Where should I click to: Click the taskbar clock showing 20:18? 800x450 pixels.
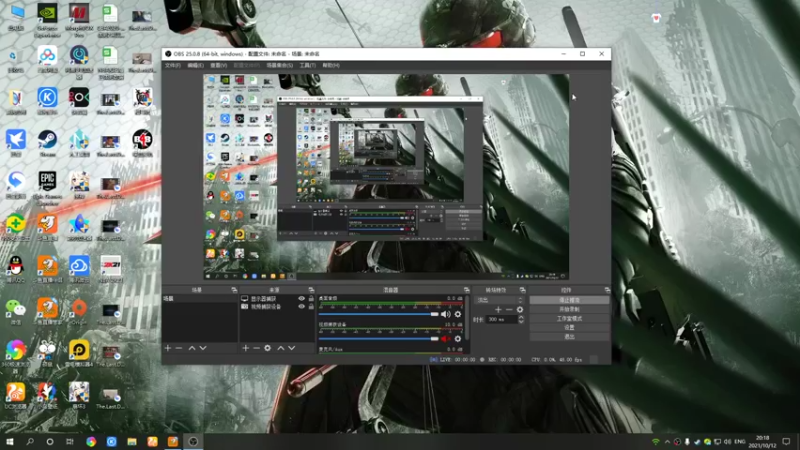pyautogui.click(x=762, y=441)
